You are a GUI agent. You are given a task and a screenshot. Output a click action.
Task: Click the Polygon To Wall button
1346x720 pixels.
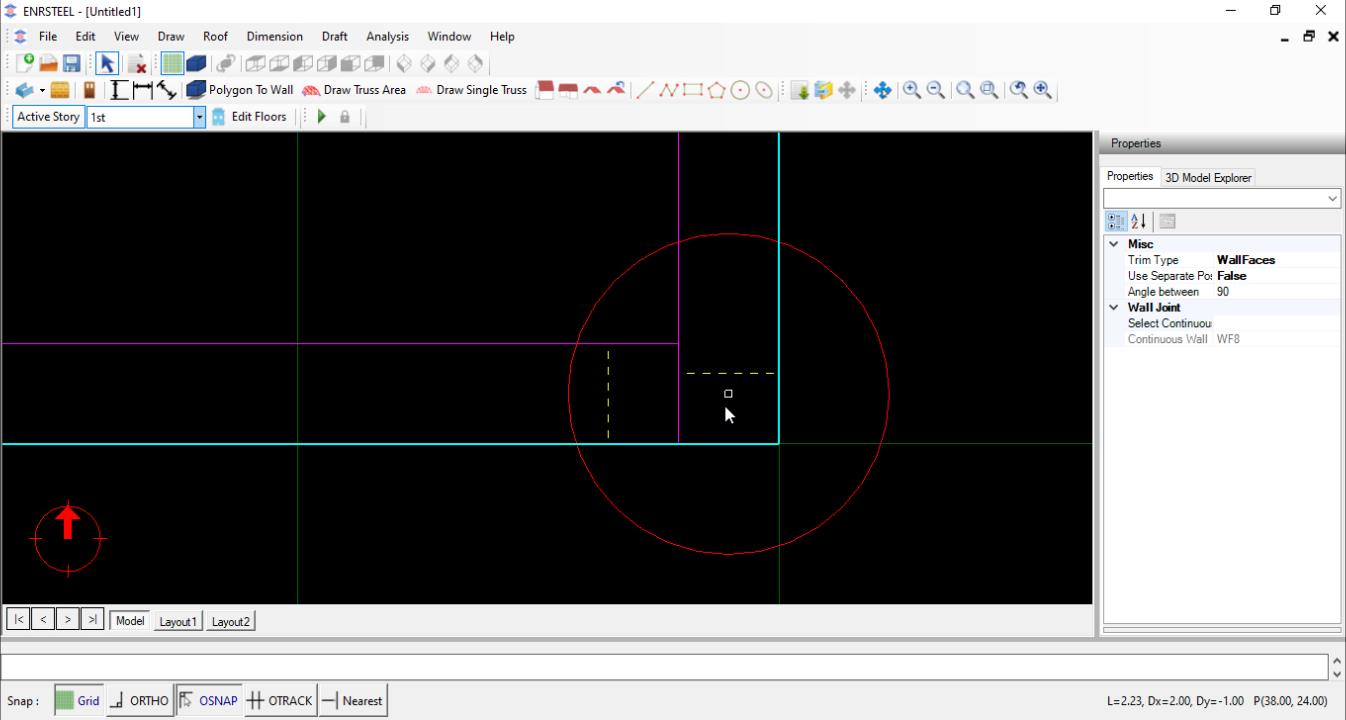point(240,90)
